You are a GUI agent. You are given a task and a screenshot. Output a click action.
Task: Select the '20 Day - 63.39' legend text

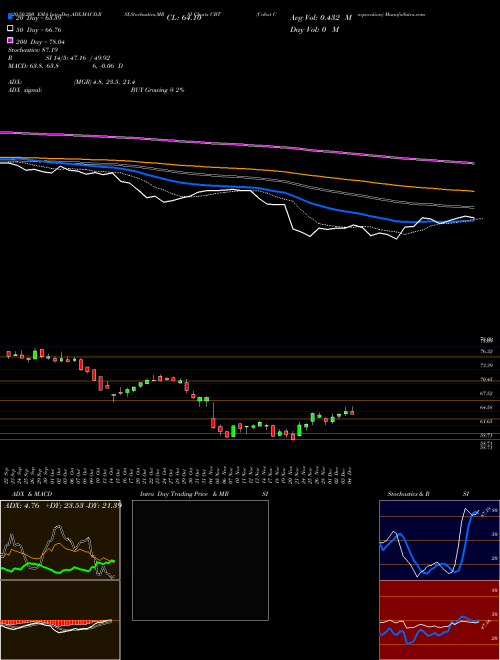(38, 18)
